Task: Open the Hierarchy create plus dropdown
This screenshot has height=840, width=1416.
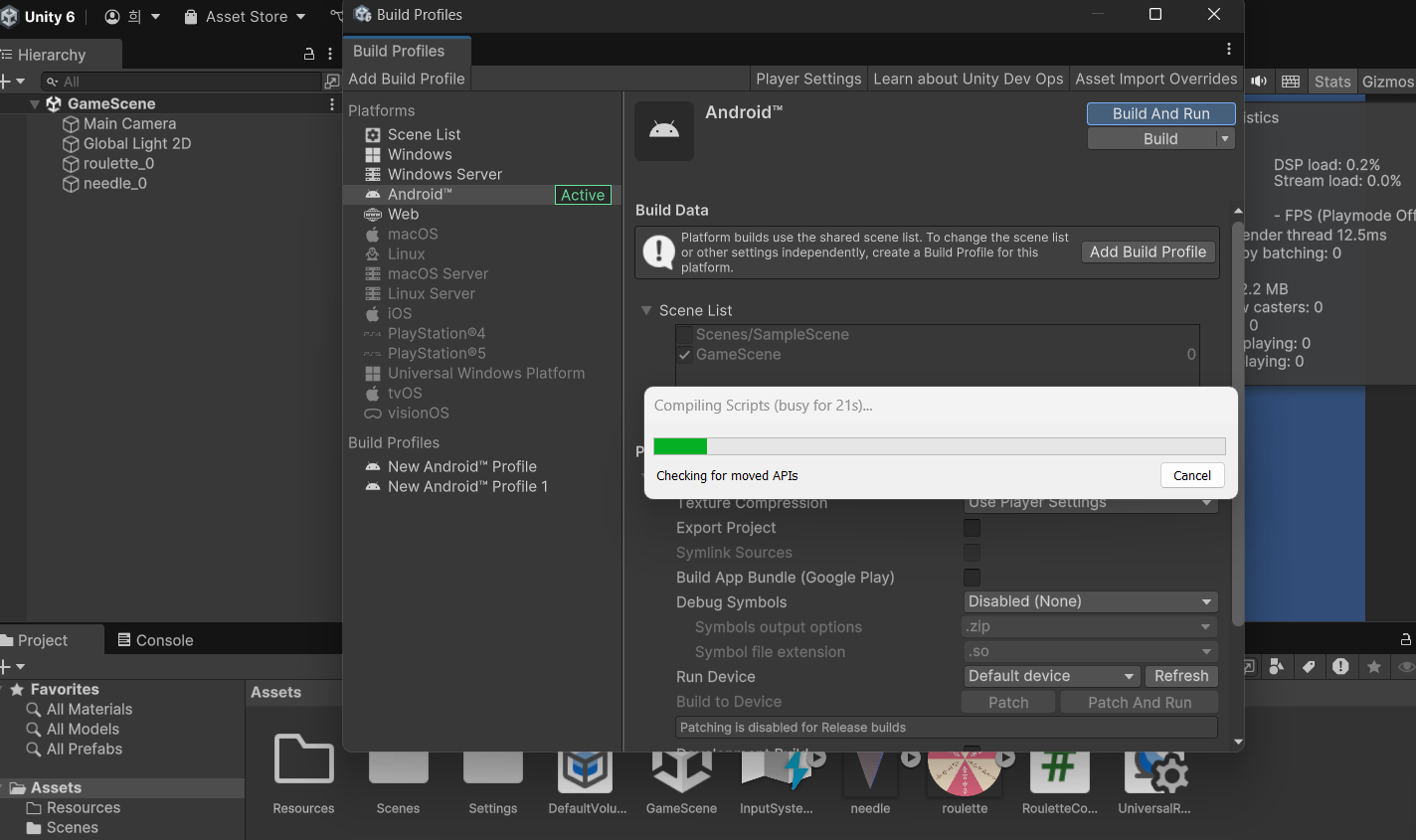Action: (12, 82)
